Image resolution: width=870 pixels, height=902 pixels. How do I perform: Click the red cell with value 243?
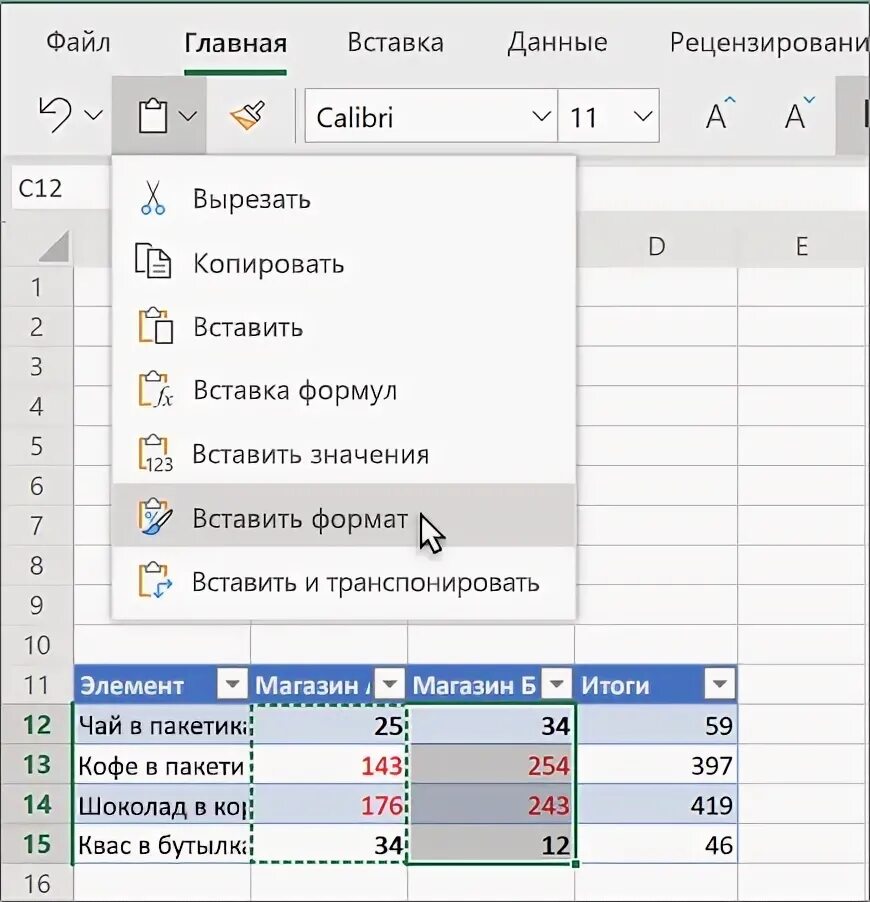[491, 805]
